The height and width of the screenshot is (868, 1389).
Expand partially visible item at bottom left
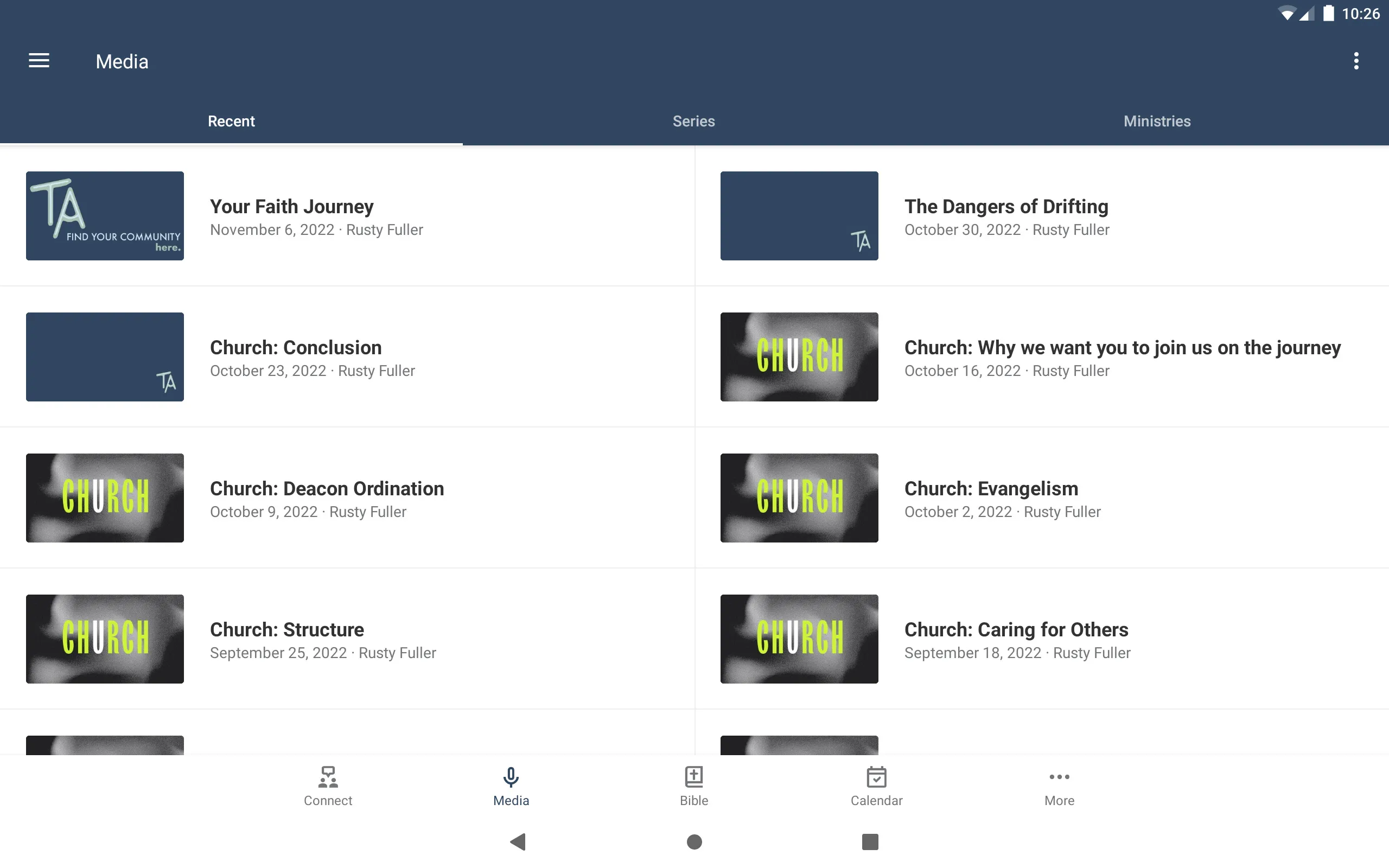coord(105,745)
